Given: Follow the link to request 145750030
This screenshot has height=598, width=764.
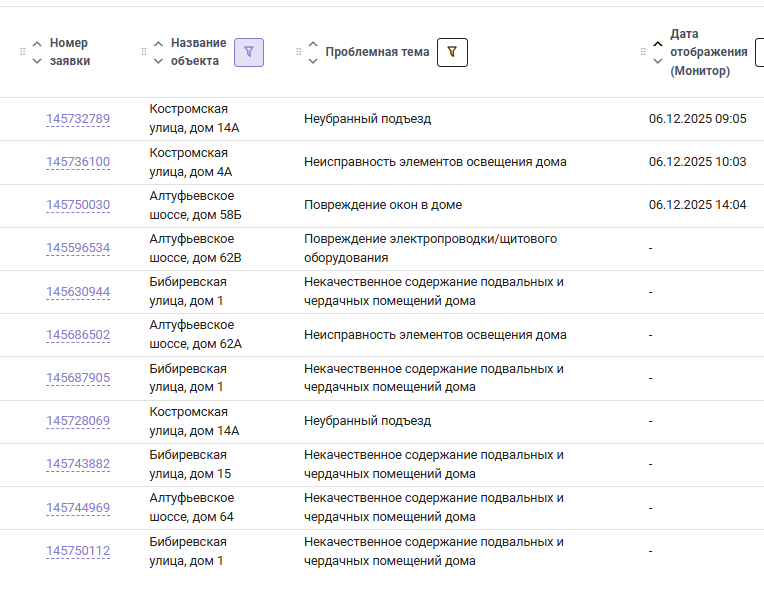Looking at the screenshot, I should (x=78, y=205).
